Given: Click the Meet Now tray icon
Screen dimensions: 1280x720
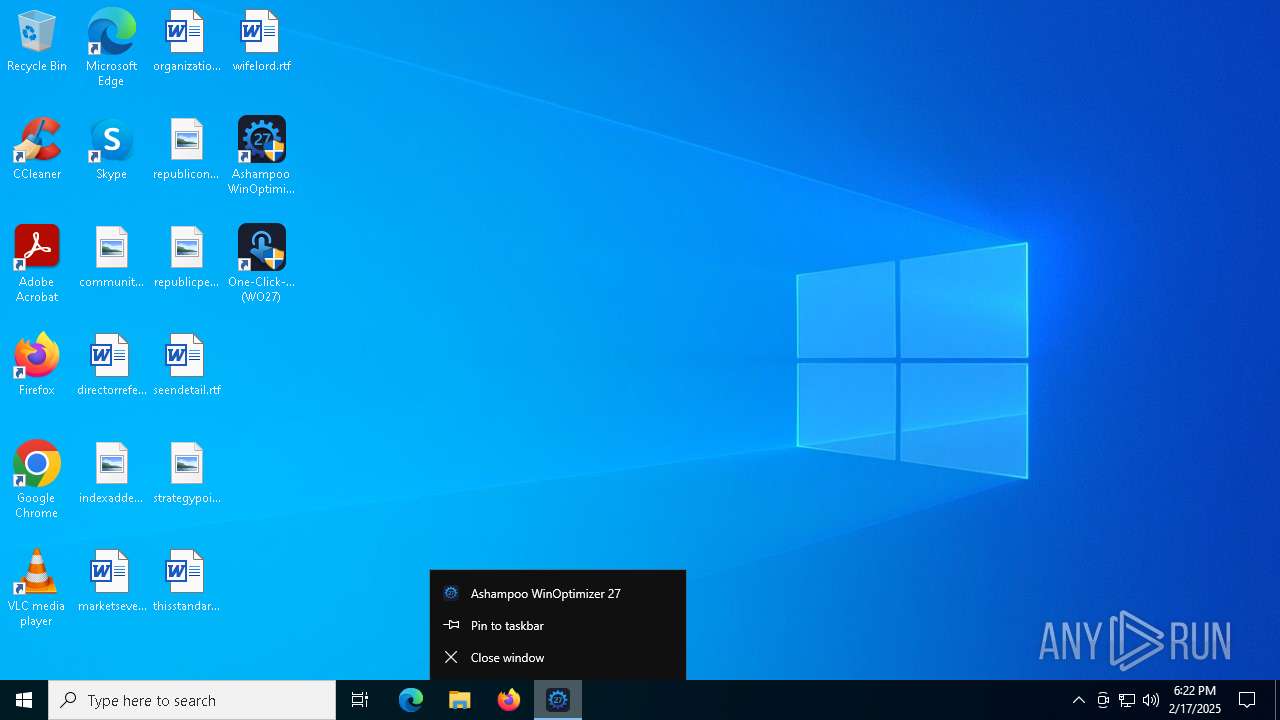Looking at the screenshot, I should point(1103,700).
